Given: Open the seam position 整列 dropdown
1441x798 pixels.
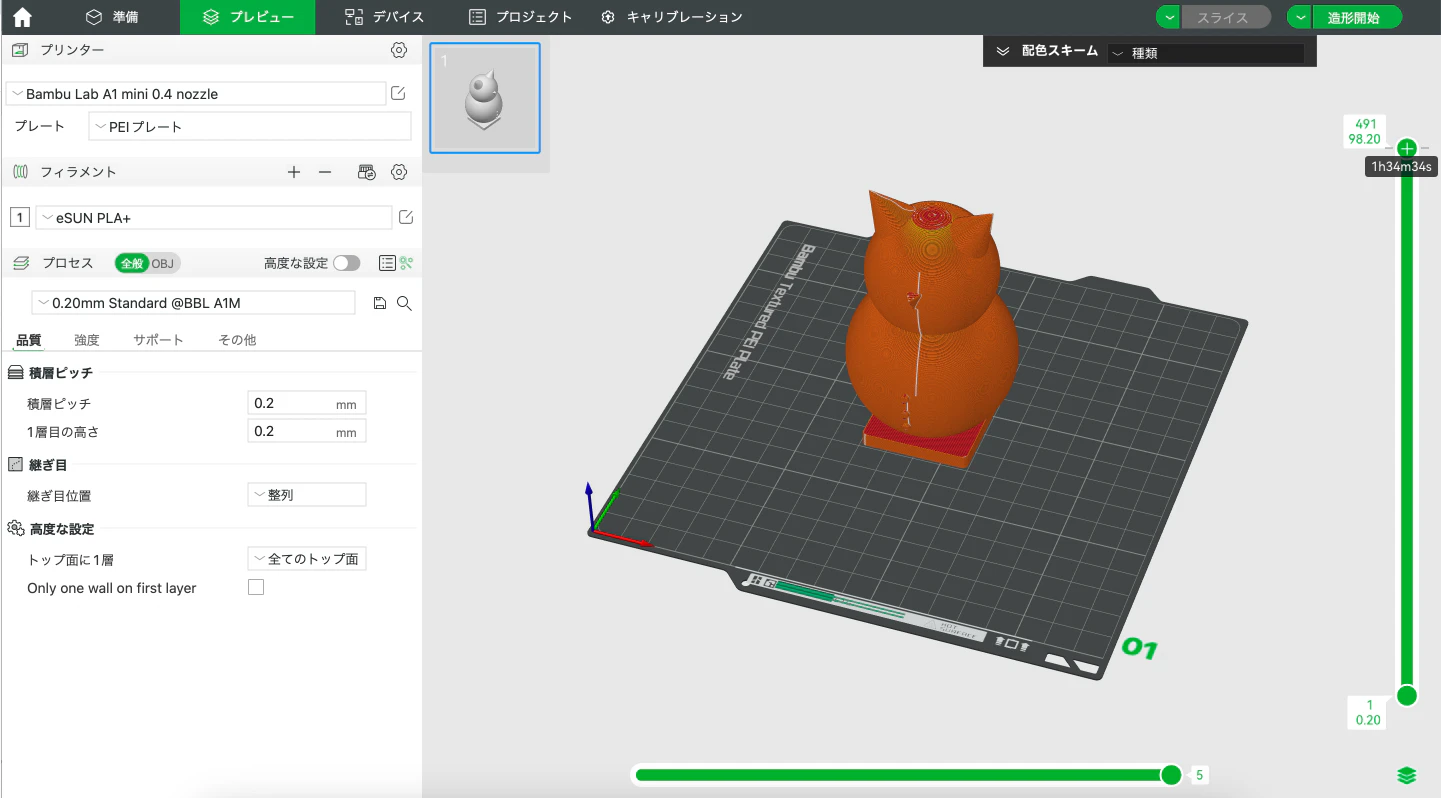Looking at the screenshot, I should coord(307,495).
